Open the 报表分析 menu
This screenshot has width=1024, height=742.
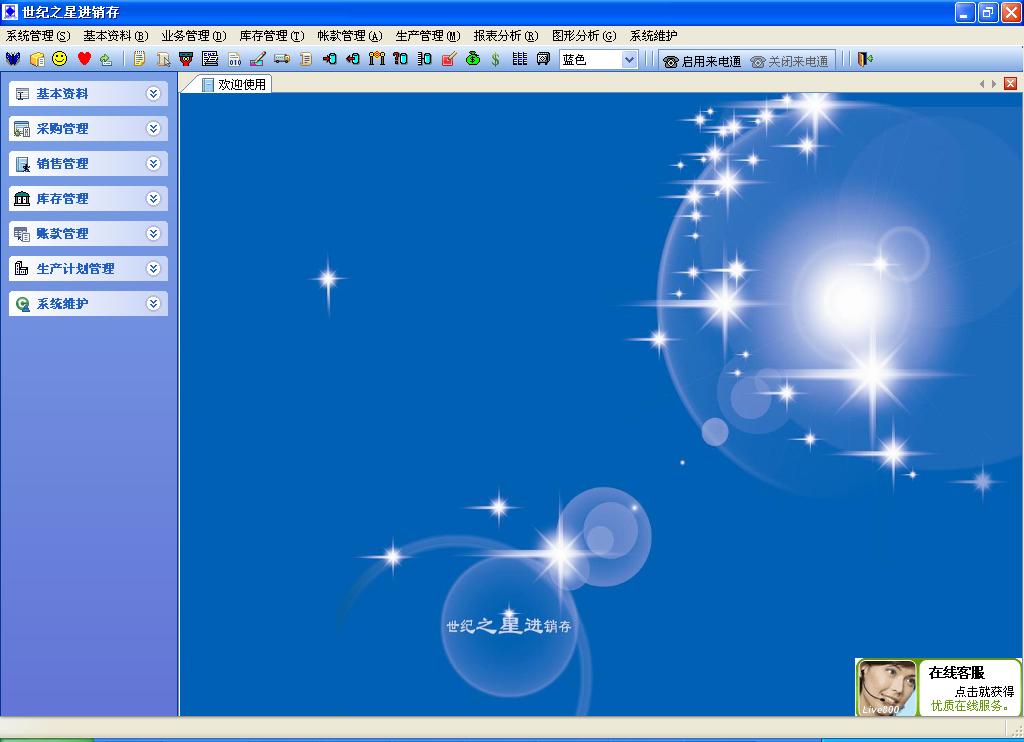[505, 36]
